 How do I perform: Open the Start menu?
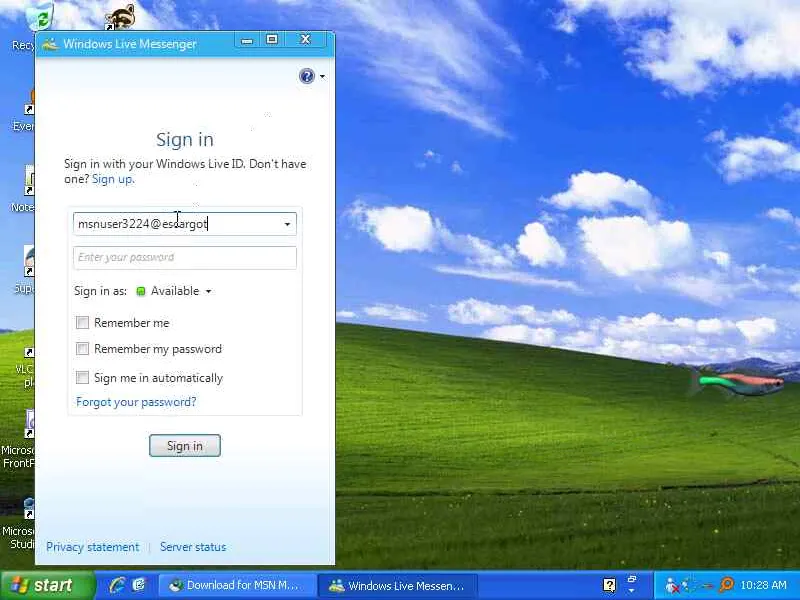pyautogui.click(x=48, y=585)
